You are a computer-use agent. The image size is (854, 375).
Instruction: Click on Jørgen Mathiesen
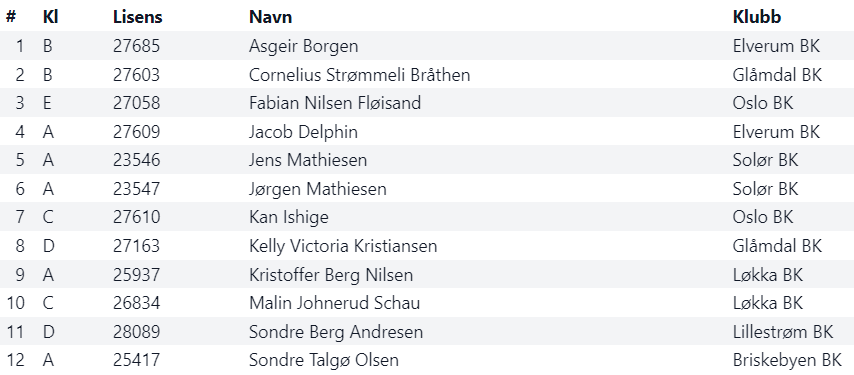[318, 189]
